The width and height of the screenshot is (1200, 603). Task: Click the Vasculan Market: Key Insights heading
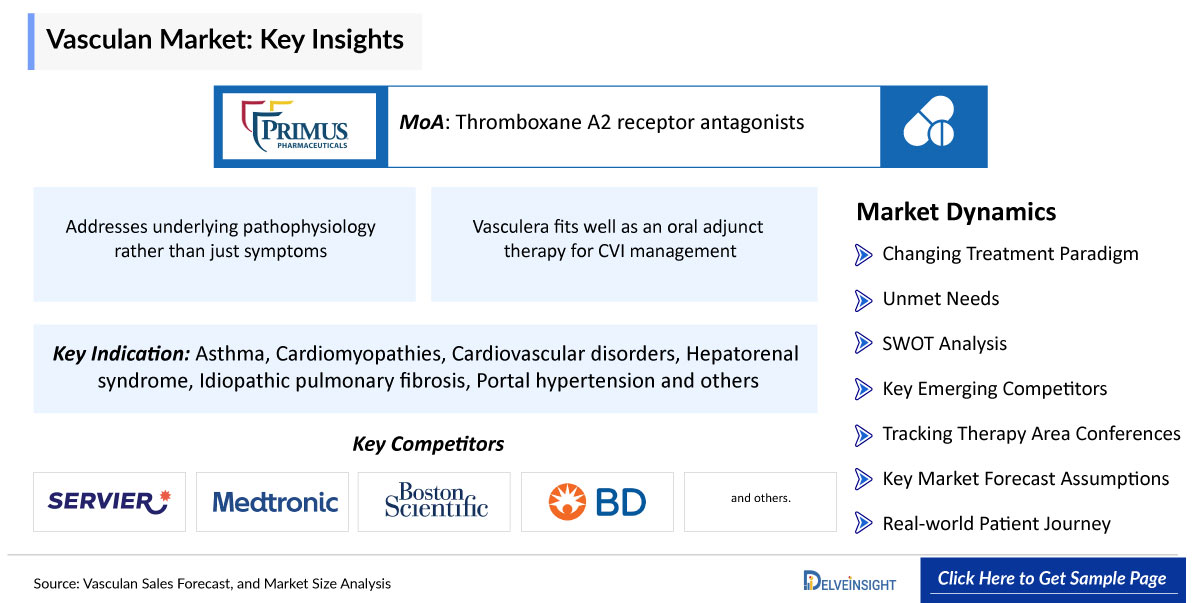[x=225, y=40]
